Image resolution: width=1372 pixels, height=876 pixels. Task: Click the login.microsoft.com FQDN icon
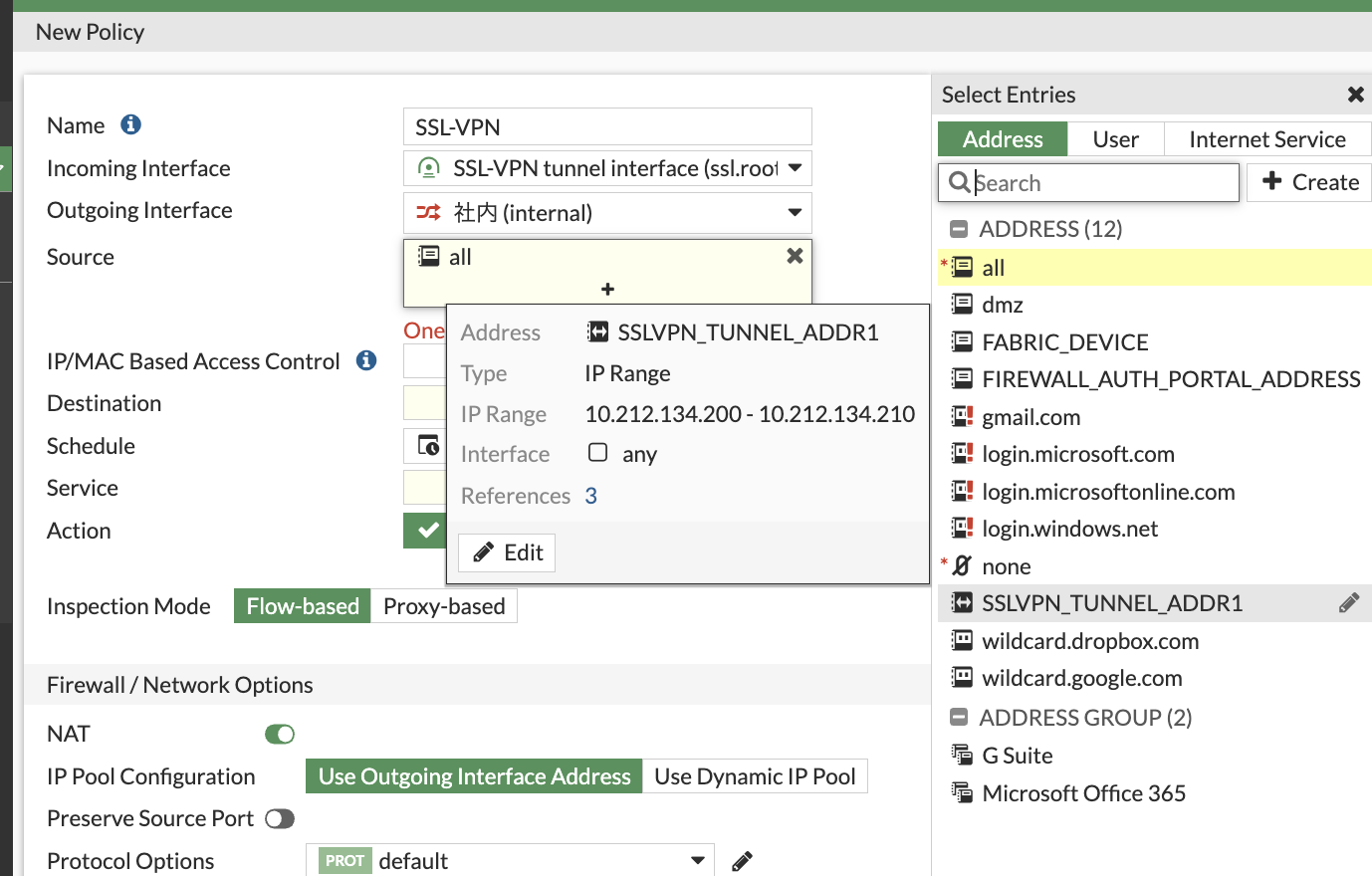point(962,453)
